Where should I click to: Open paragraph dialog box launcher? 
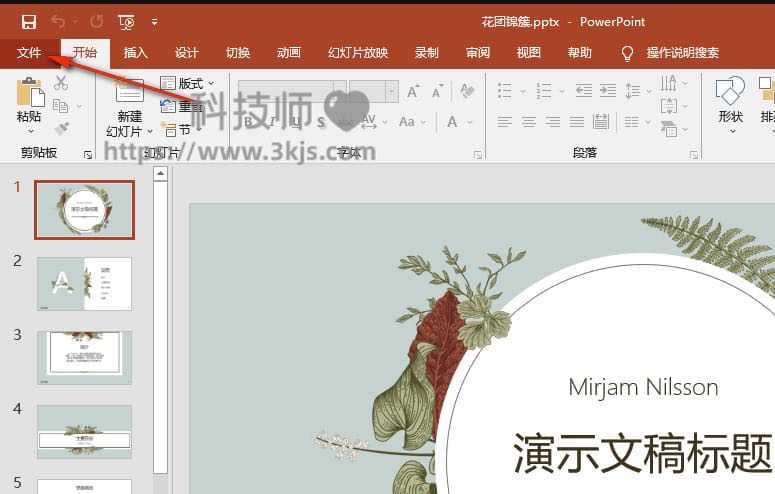(694, 155)
